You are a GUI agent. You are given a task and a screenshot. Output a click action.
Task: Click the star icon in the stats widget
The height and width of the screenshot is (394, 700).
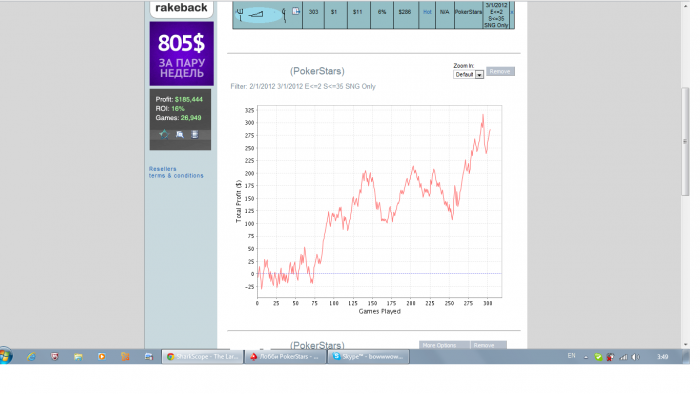point(164,134)
